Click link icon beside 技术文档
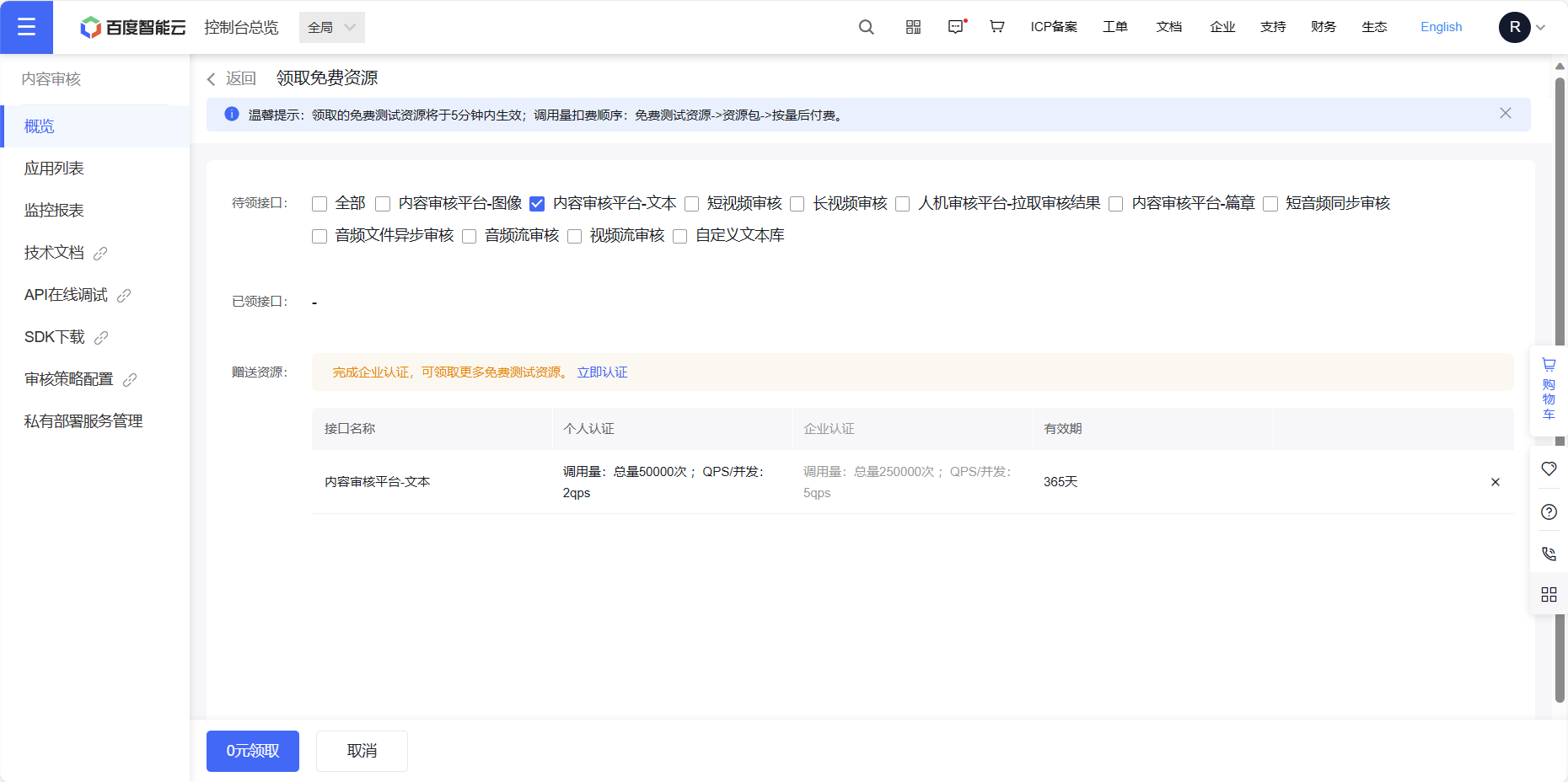The image size is (1568, 782). 100,253
